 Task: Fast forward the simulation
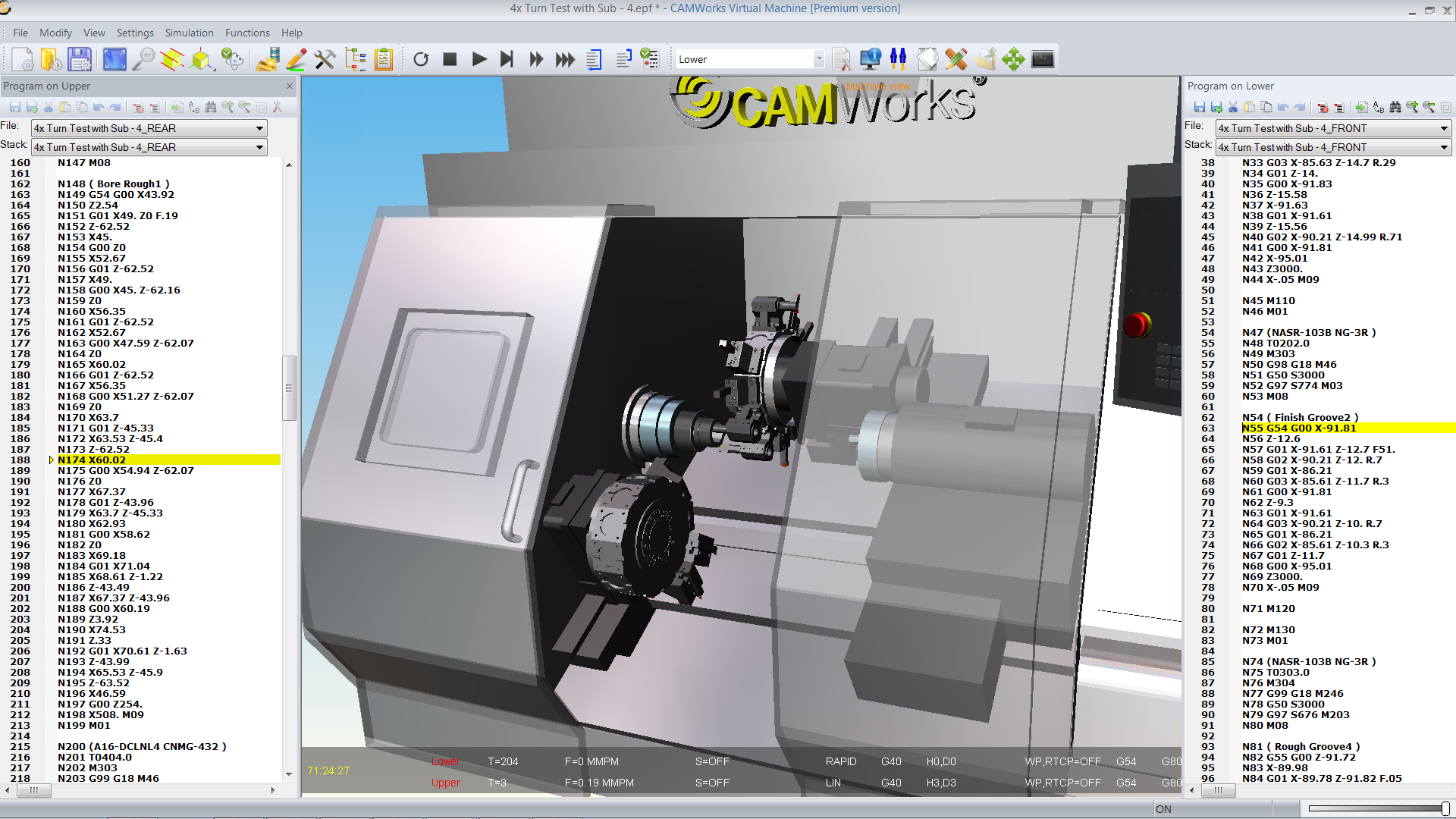click(536, 59)
